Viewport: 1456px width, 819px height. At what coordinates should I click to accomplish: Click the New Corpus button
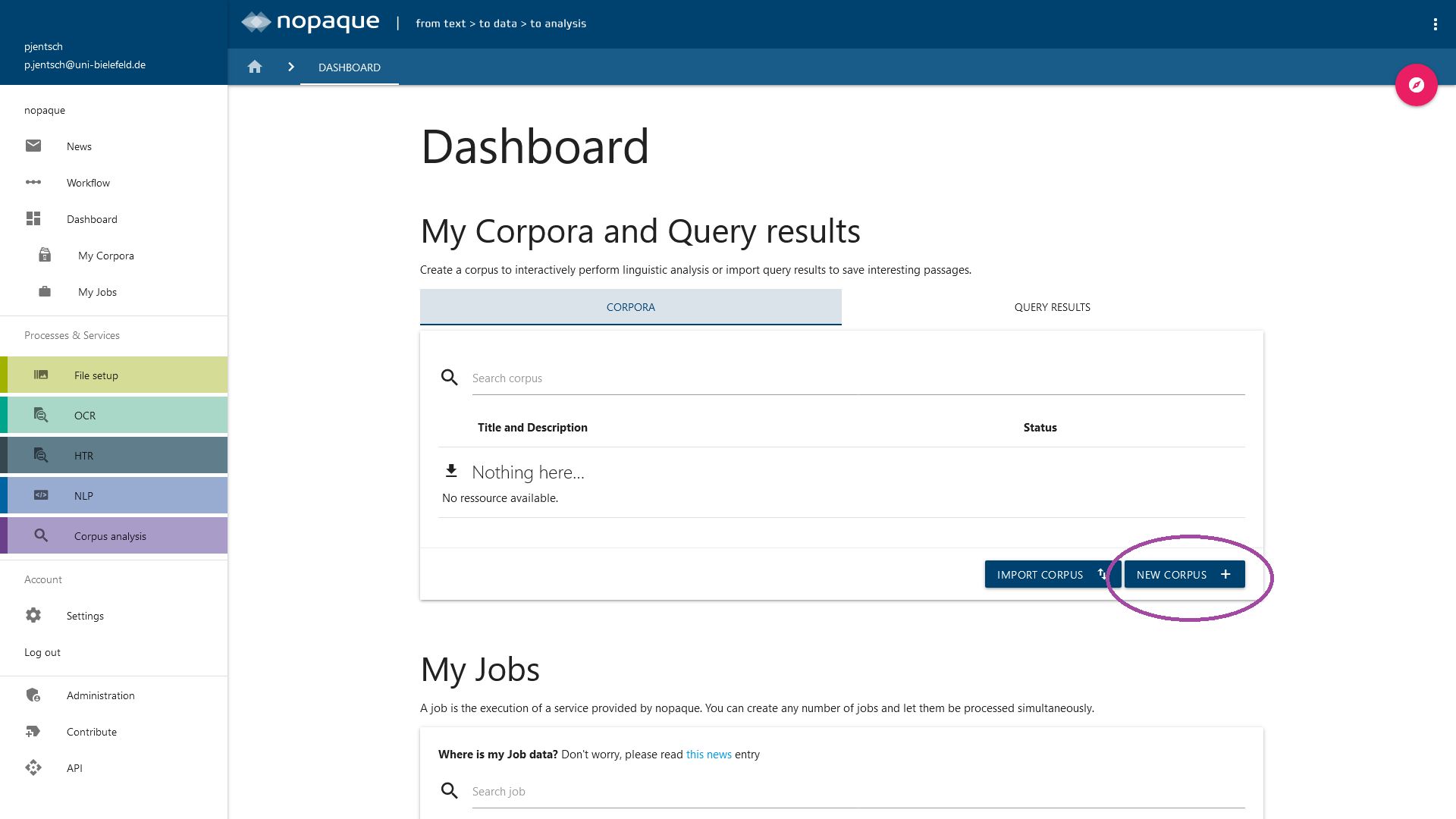click(1184, 575)
